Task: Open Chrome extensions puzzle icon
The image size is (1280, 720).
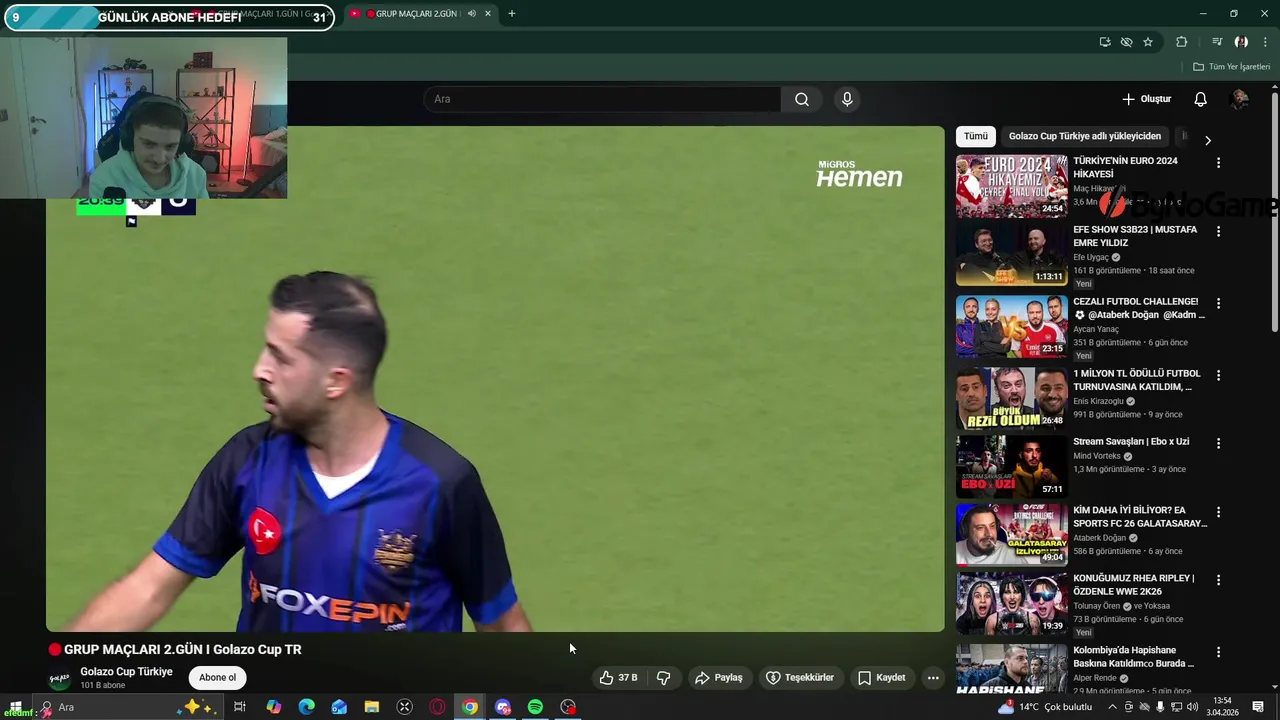Action: tap(1182, 42)
